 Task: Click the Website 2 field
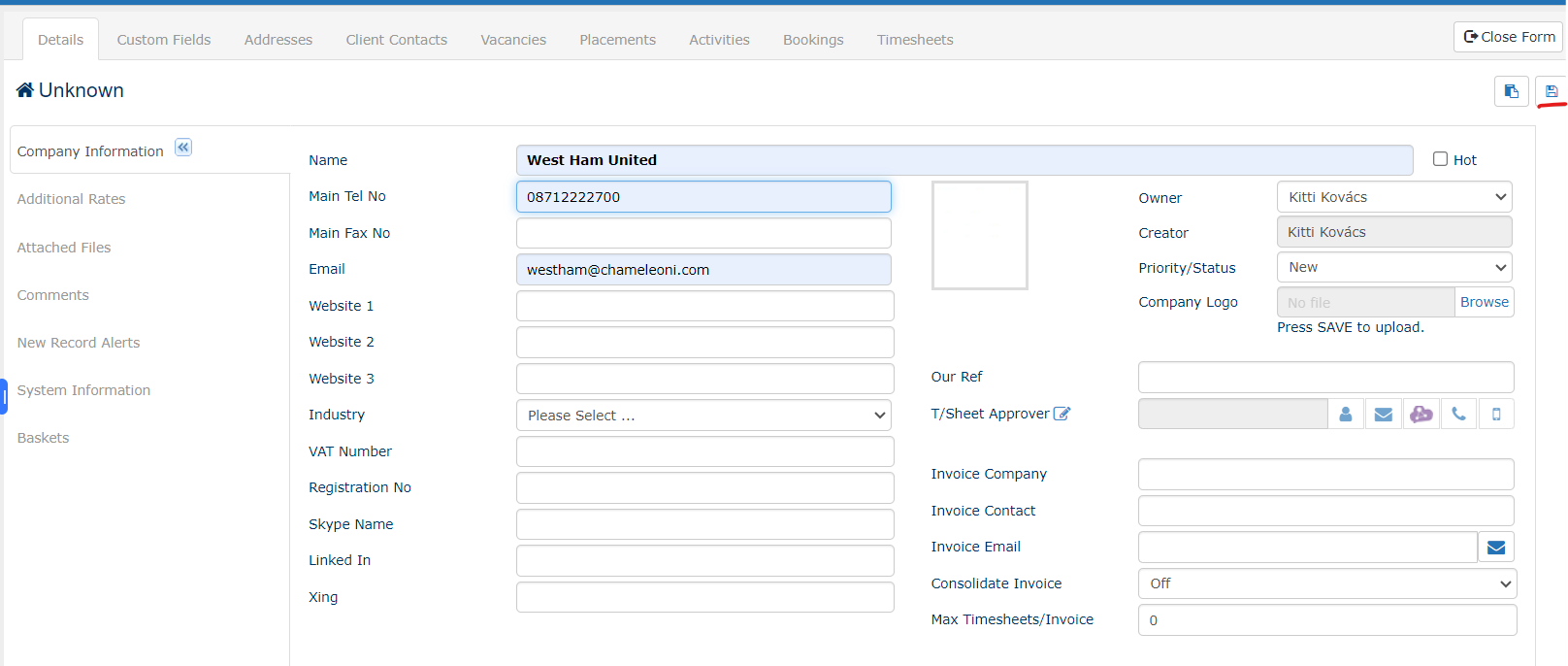[x=705, y=343]
